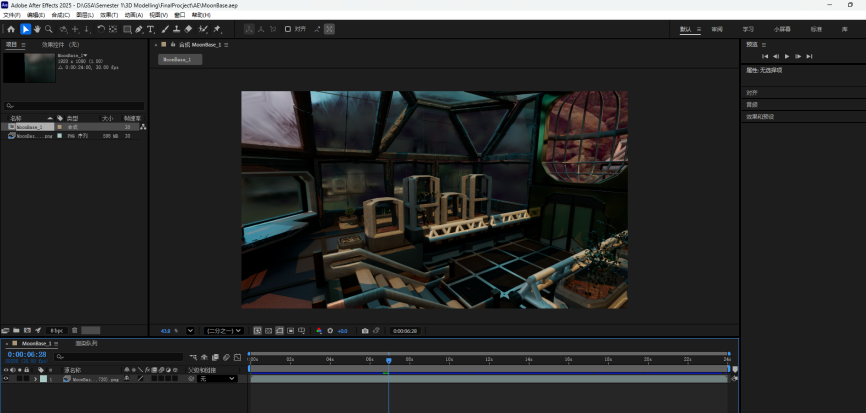The image size is (866, 413).
Task: Open the parent 无 dropdown for layer
Action: point(217,379)
